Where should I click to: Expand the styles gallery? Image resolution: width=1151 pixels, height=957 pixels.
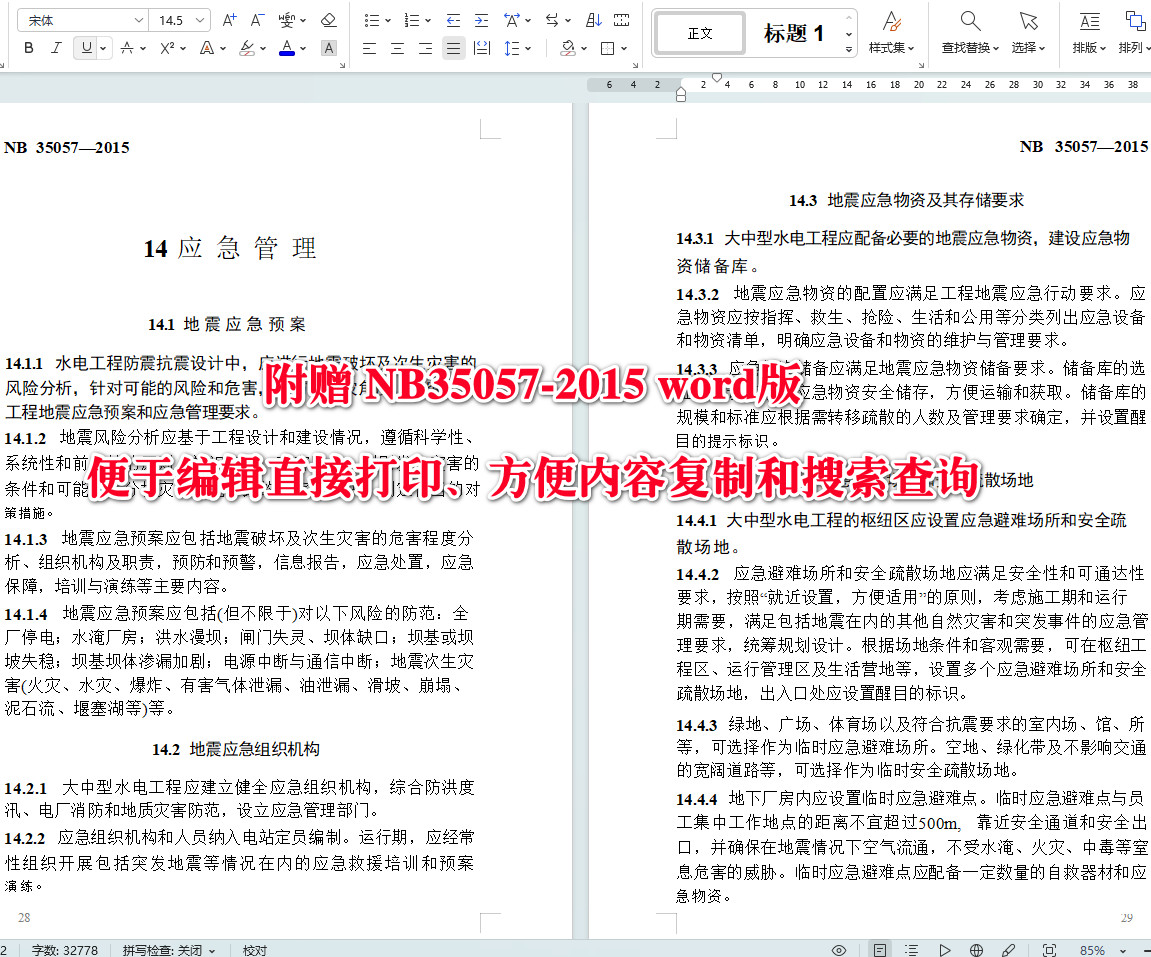tap(849, 50)
